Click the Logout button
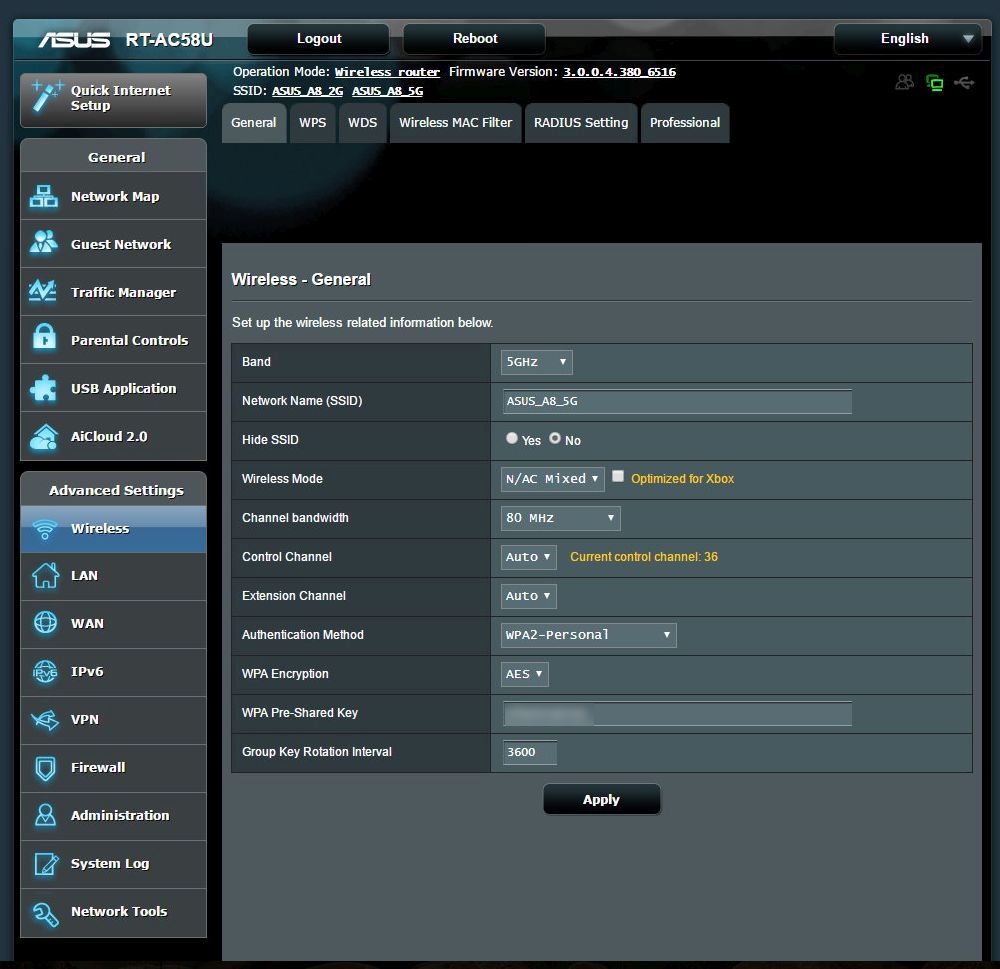This screenshot has height=969, width=1000. [319, 38]
